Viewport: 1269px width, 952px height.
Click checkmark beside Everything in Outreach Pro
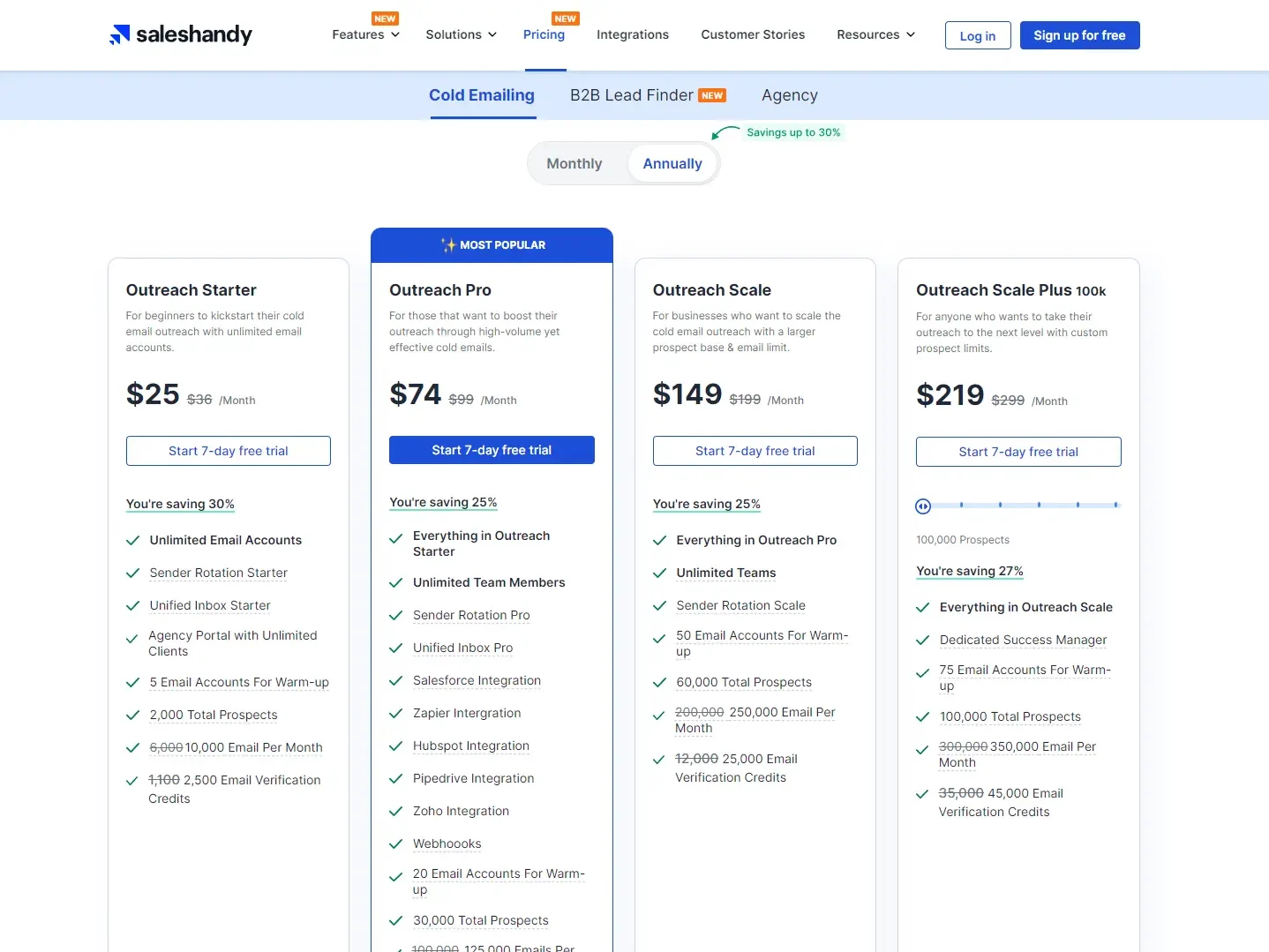click(659, 540)
